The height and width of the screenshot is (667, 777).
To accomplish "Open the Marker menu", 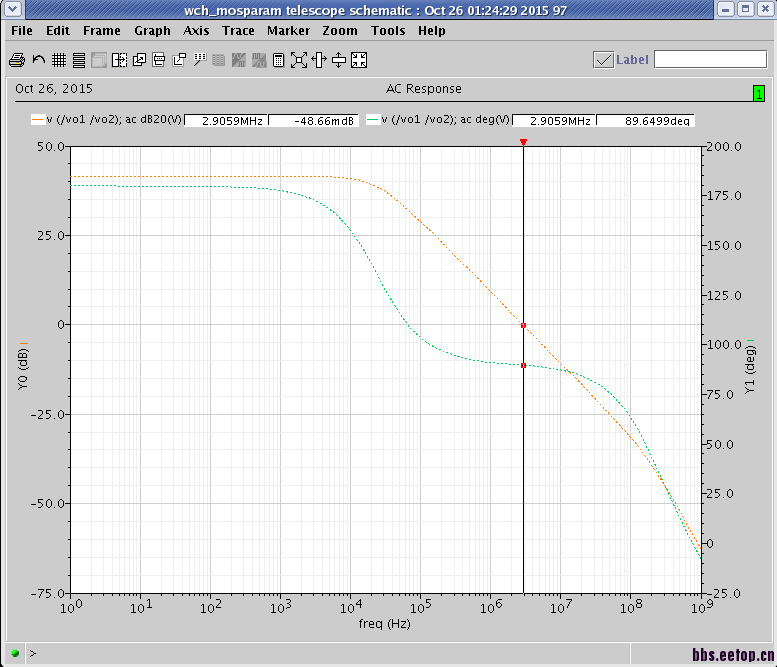I will coord(288,31).
